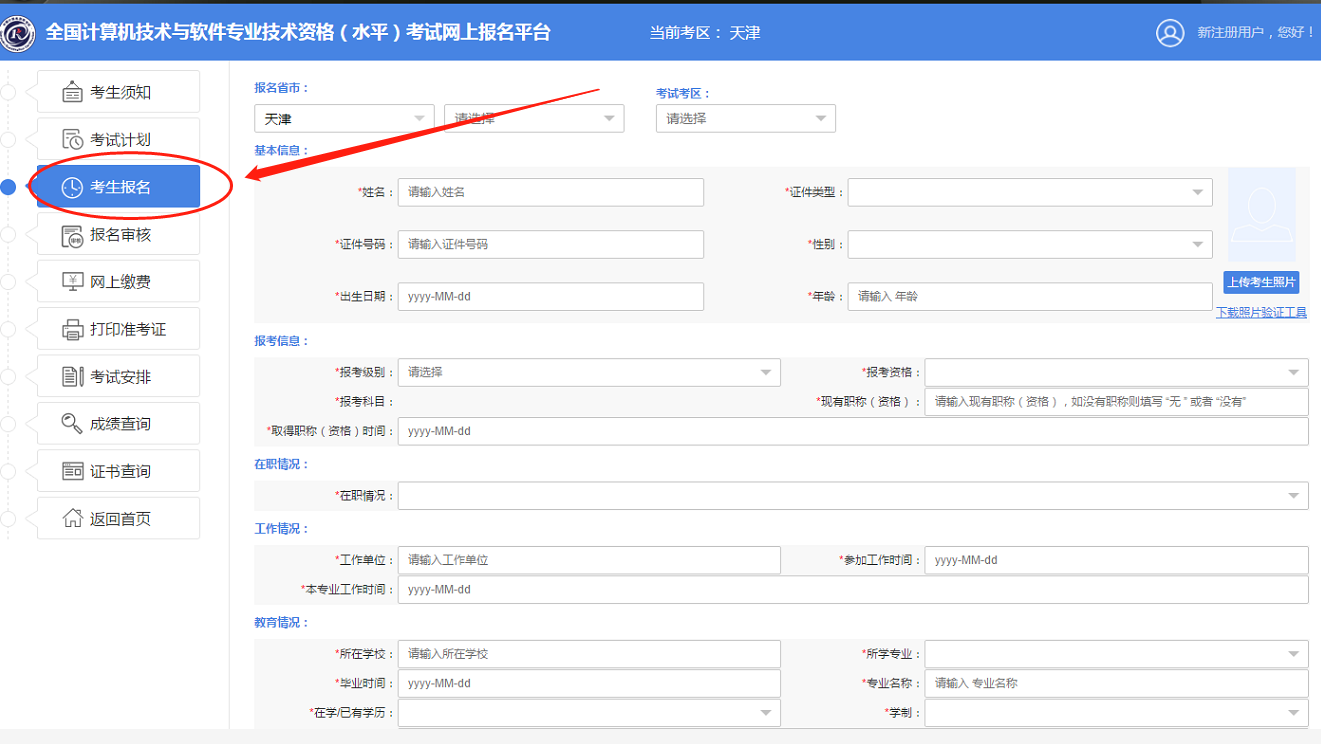Click the 报名审核 sidebar icon

point(72,235)
